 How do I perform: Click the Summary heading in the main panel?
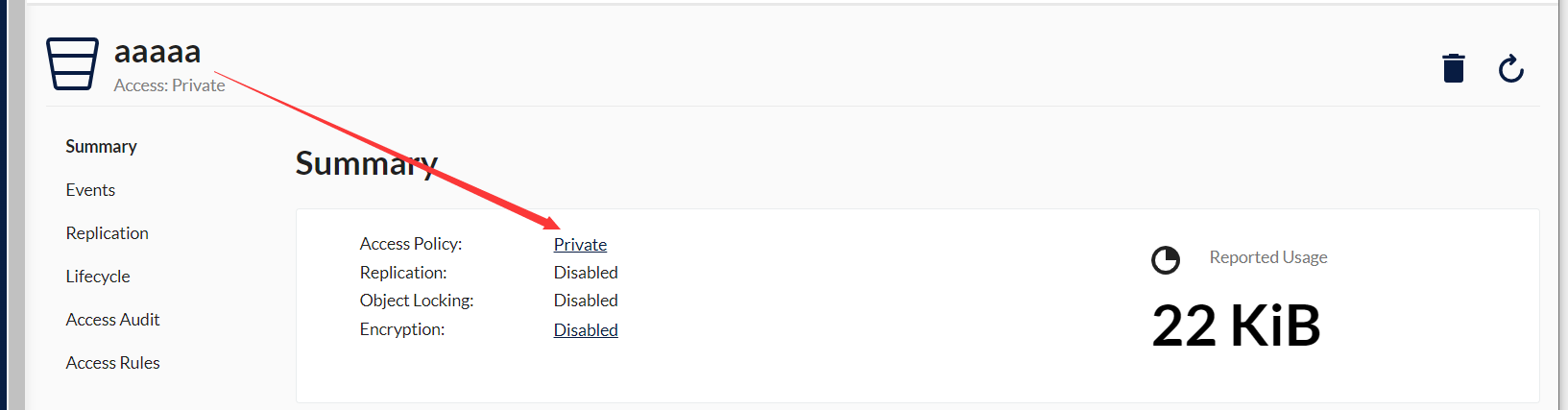point(367,163)
